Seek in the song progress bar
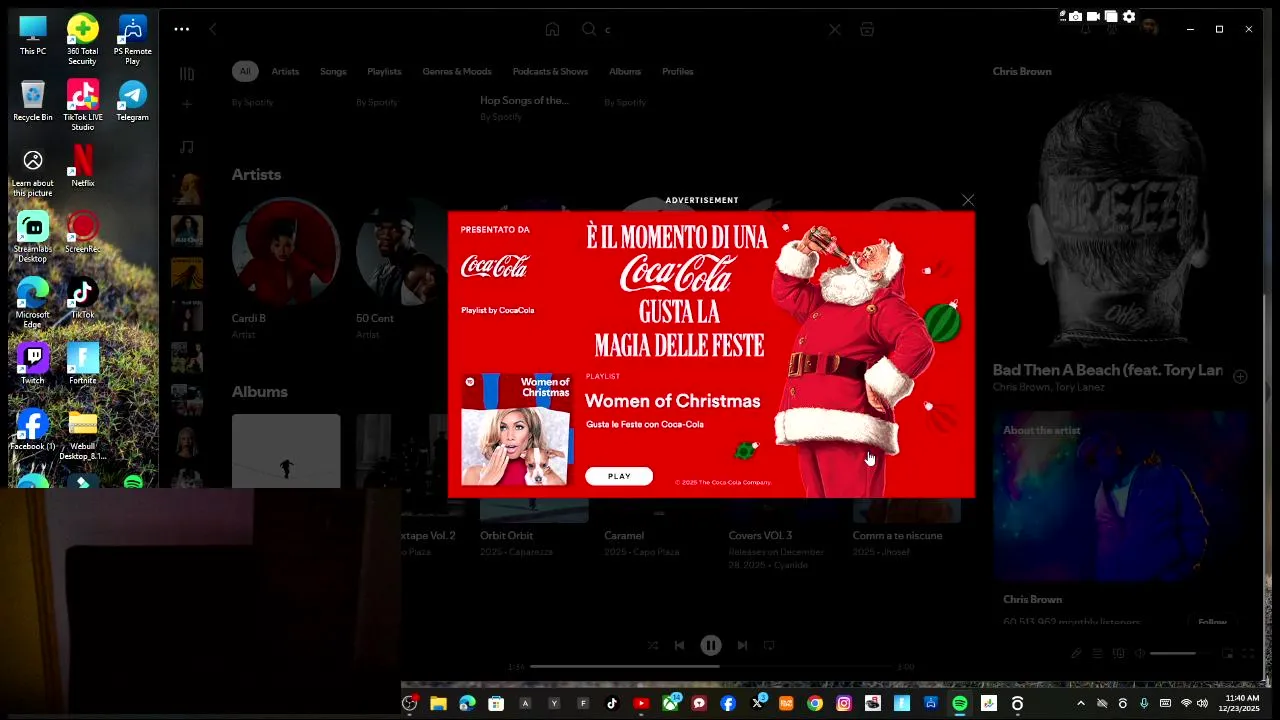The height and width of the screenshot is (720, 1280). (x=711, y=666)
